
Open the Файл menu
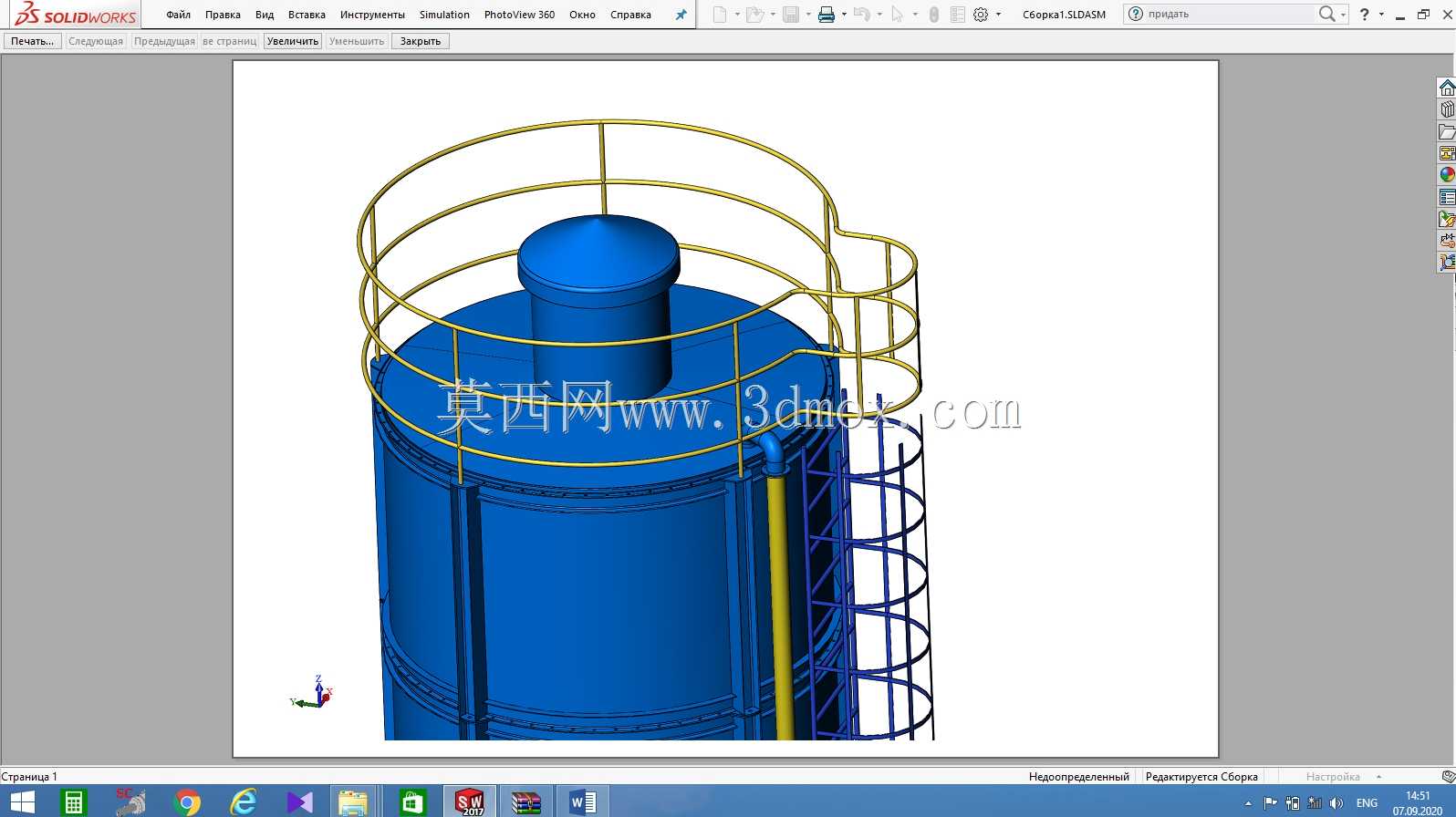pyautogui.click(x=179, y=15)
